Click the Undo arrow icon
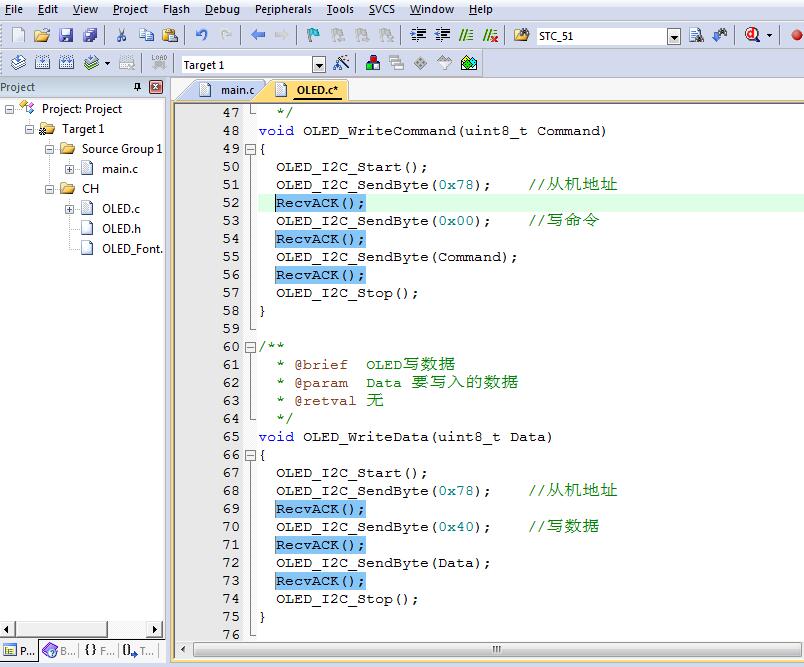This screenshot has height=667, width=804. (x=202, y=35)
